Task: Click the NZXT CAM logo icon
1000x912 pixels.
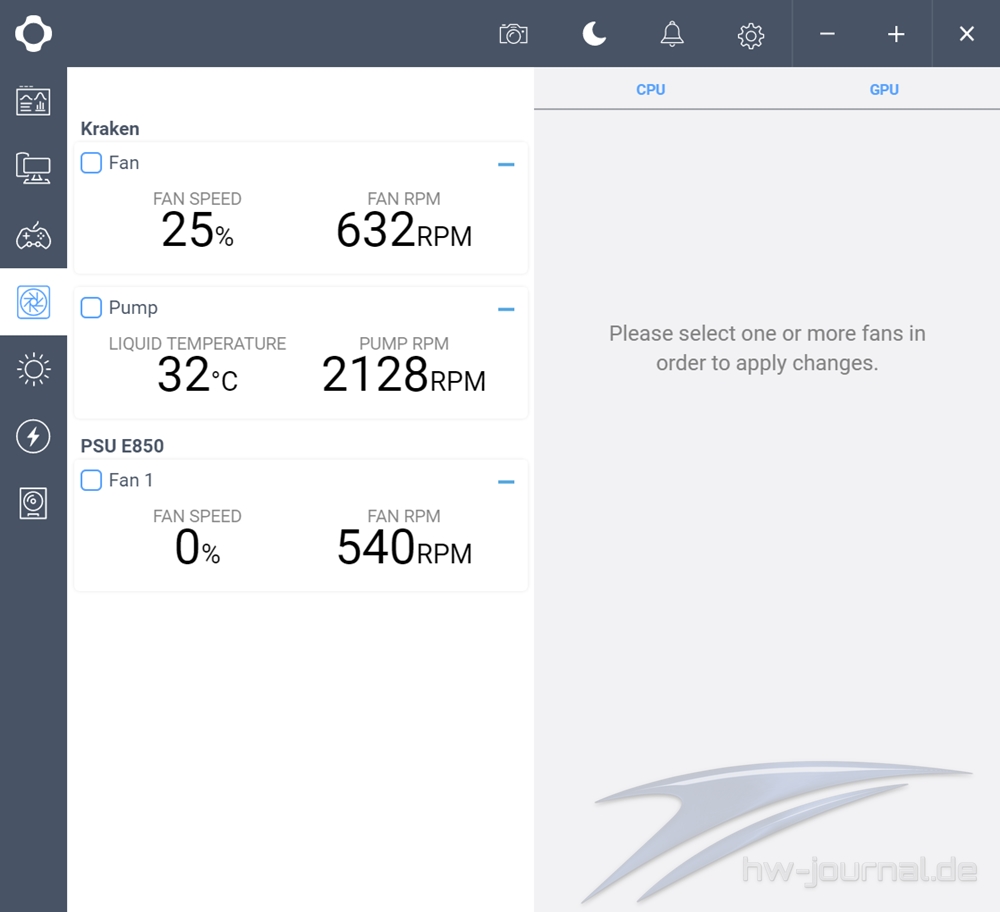Action: tap(33, 33)
